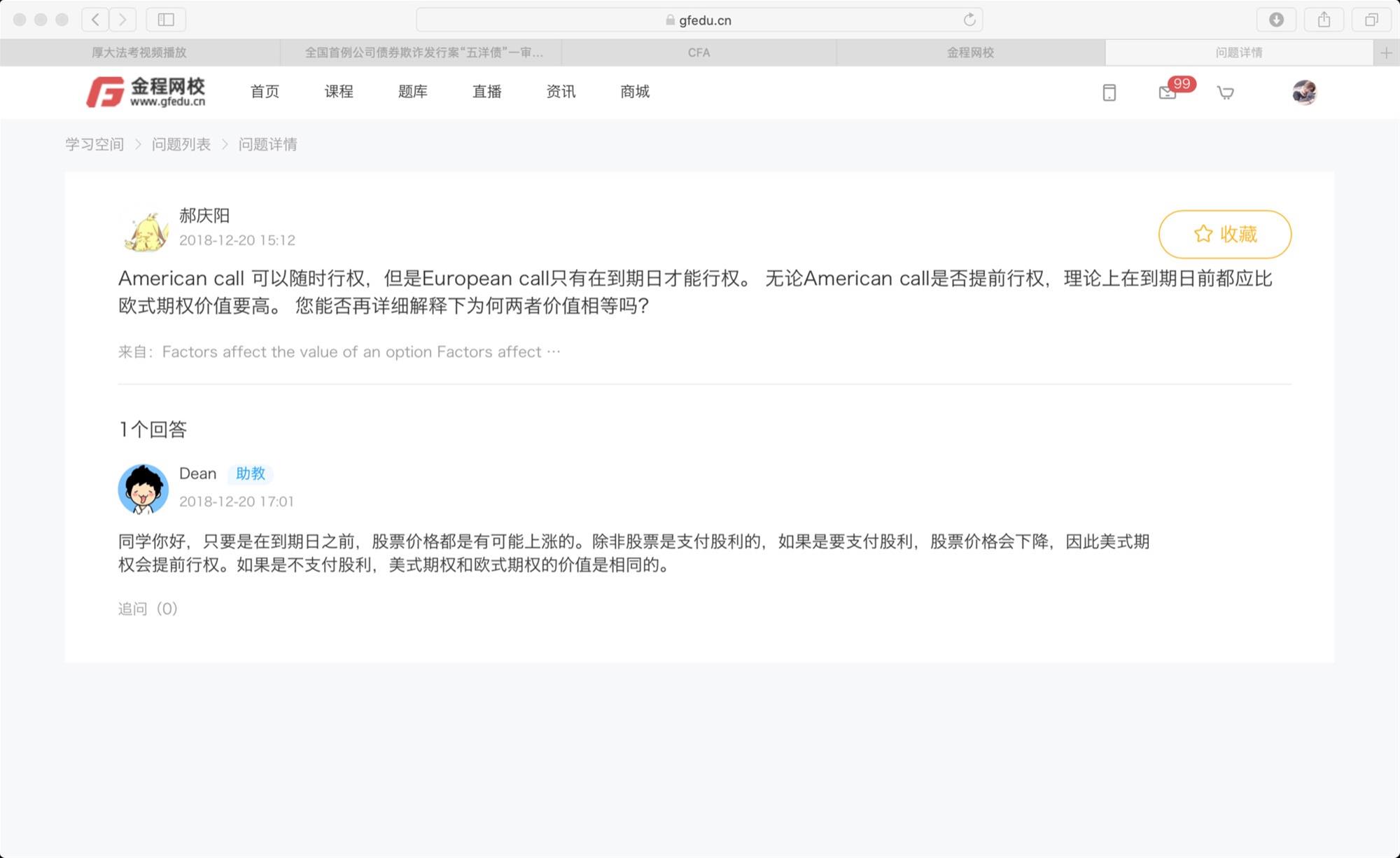Open the shopping cart icon
This screenshot has height=858, width=1400.
coord(1225,92)
